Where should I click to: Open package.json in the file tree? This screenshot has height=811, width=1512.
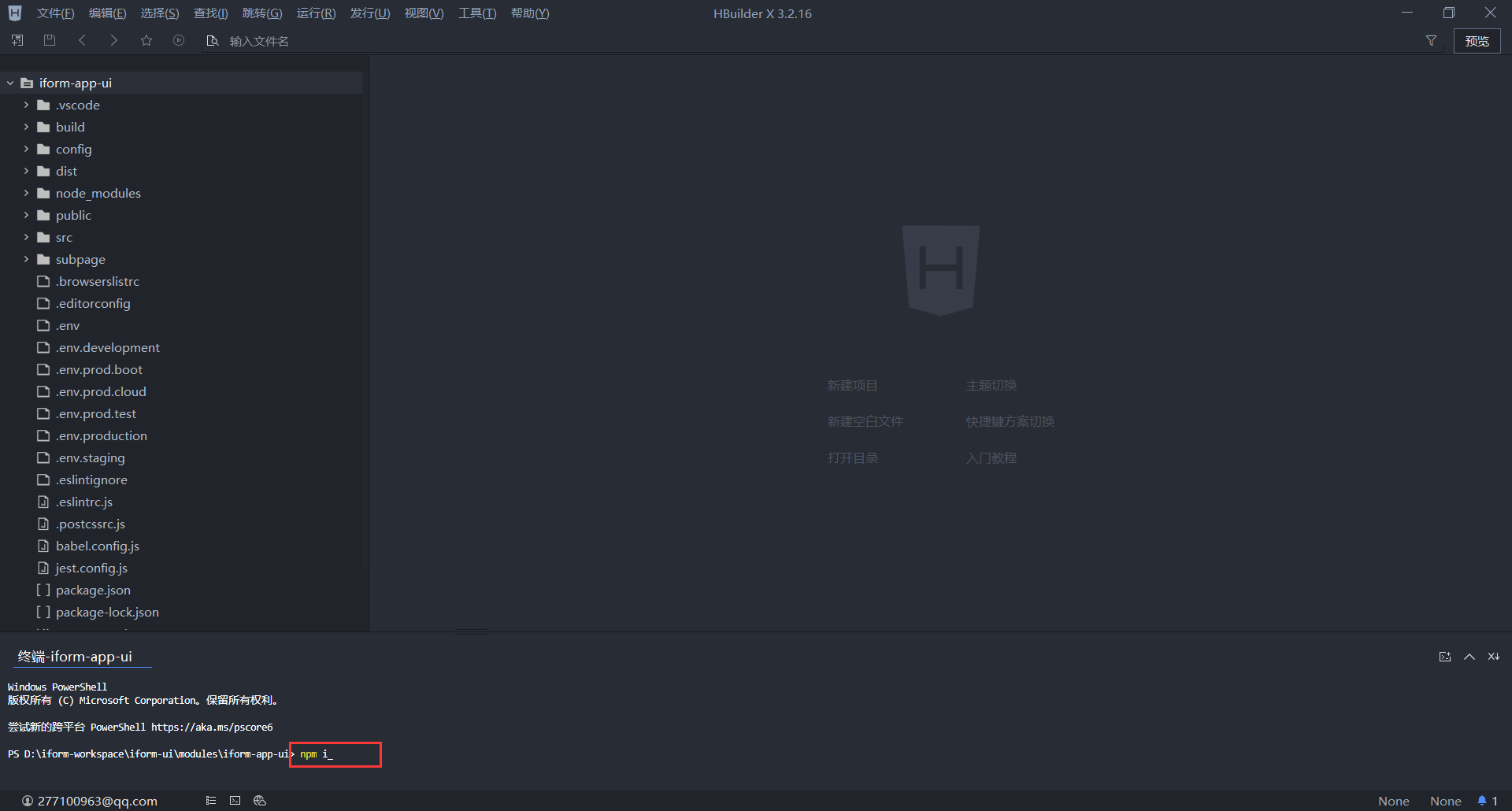(x=93, y=590)
